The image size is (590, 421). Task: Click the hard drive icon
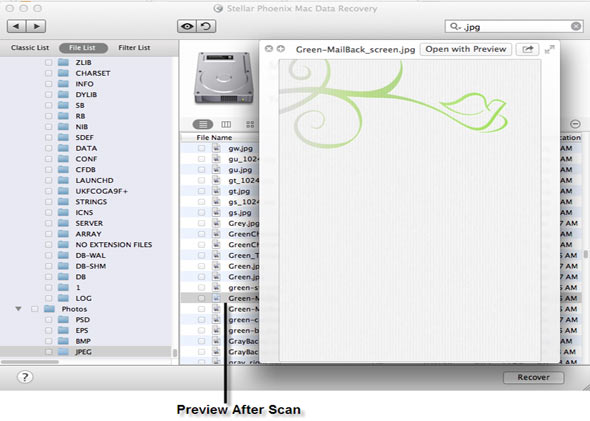click(x=223, y=78)
